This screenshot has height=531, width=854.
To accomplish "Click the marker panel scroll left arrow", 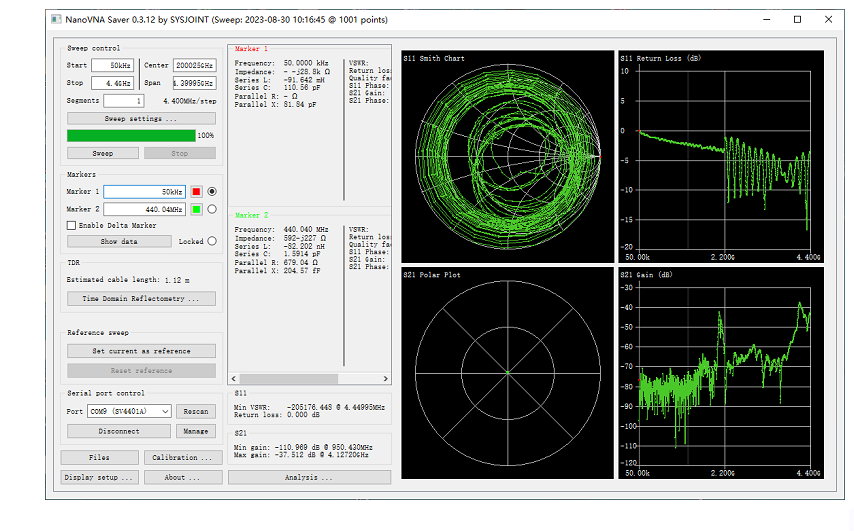I will [234, 379].
